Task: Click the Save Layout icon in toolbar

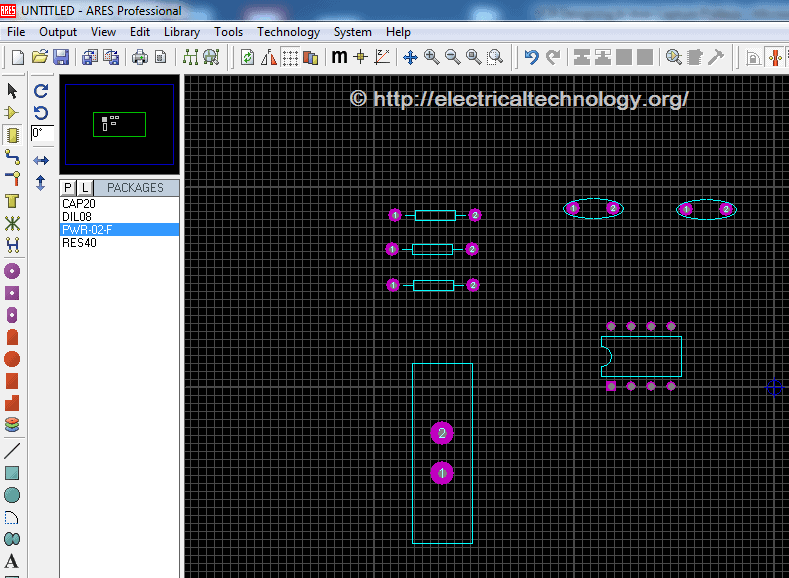Action: 61,57
